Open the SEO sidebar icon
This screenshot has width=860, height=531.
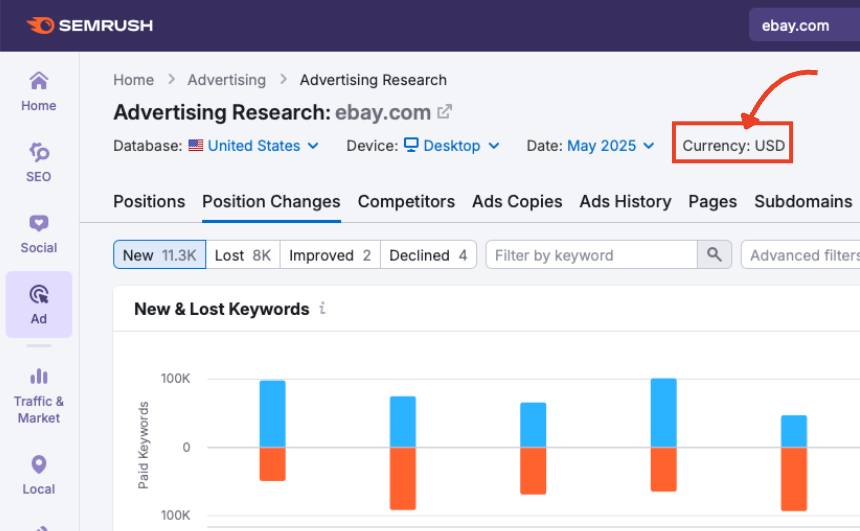[39, 161]
